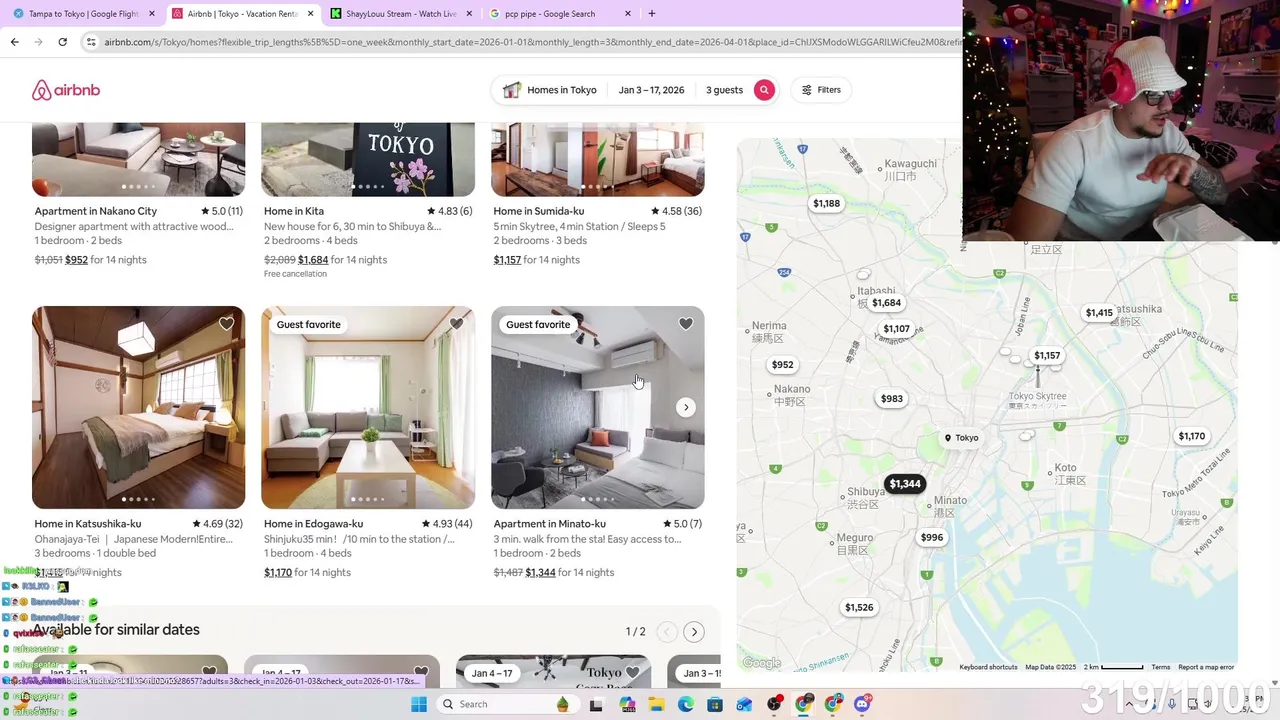Open the Filters panel
Image resolution: width=1280 pixels, height=720 pixels.
tap(821, 90)
